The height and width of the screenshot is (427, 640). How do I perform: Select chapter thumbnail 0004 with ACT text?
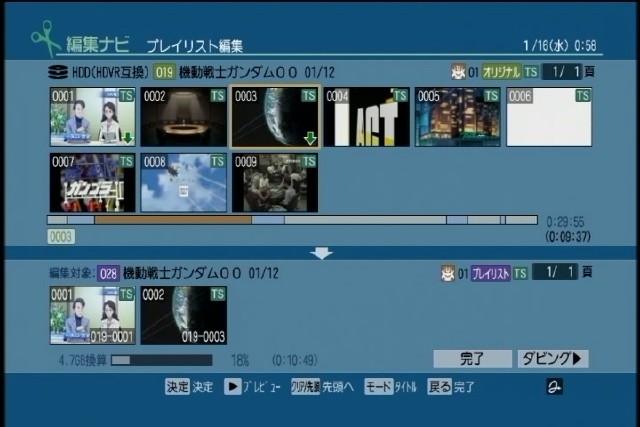(367, 117)
